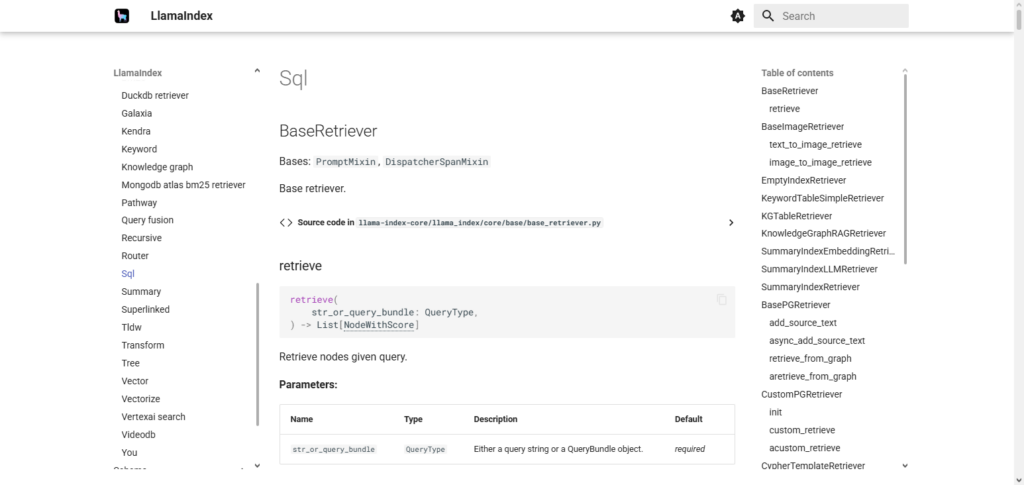Jump to KeywordTableSimpleRetriever in contents
The width and height of the screenshot is (1024, 485).
click(823, 198)
